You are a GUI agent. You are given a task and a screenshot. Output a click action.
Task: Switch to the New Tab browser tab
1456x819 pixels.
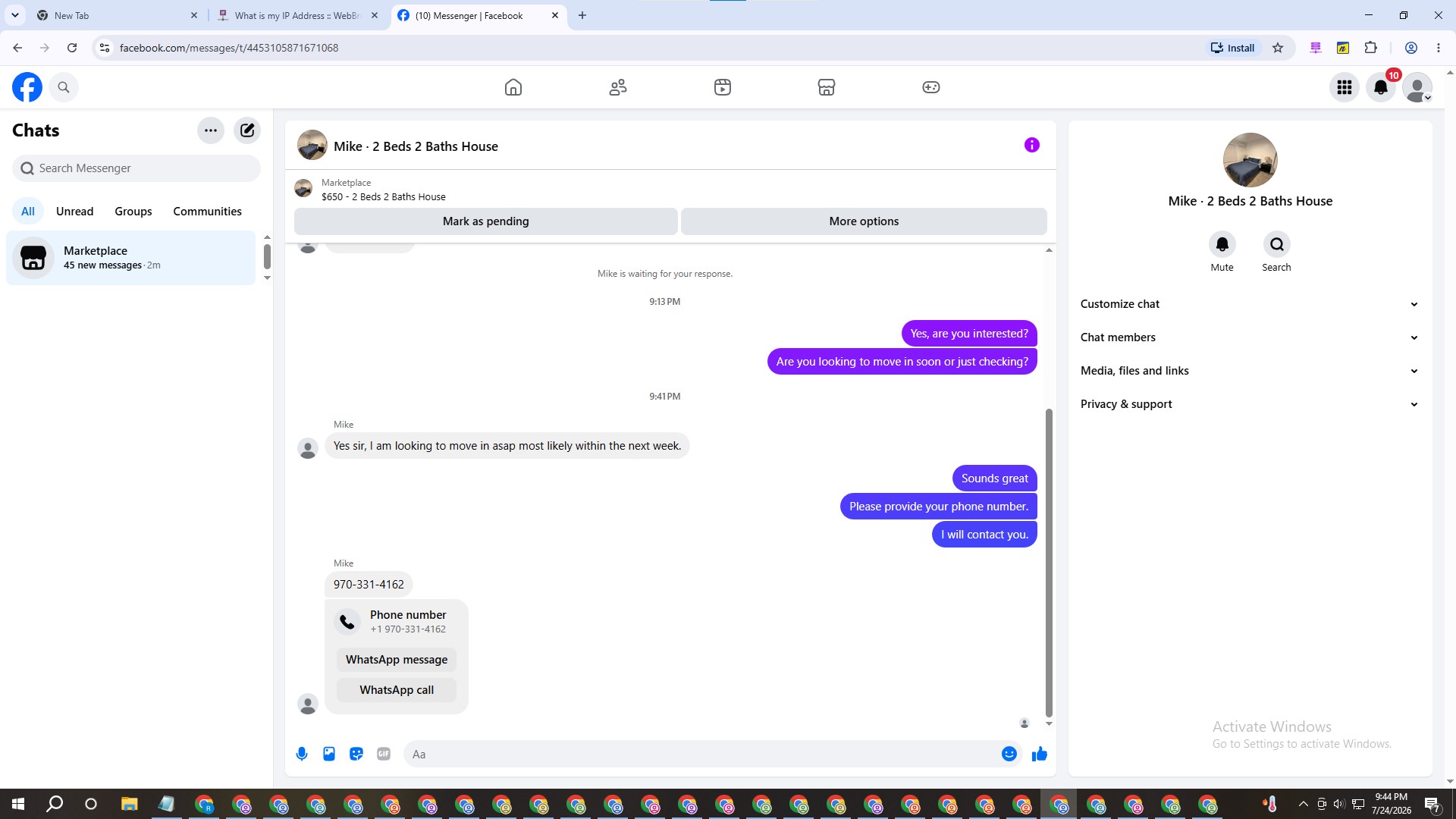(118, 15)
